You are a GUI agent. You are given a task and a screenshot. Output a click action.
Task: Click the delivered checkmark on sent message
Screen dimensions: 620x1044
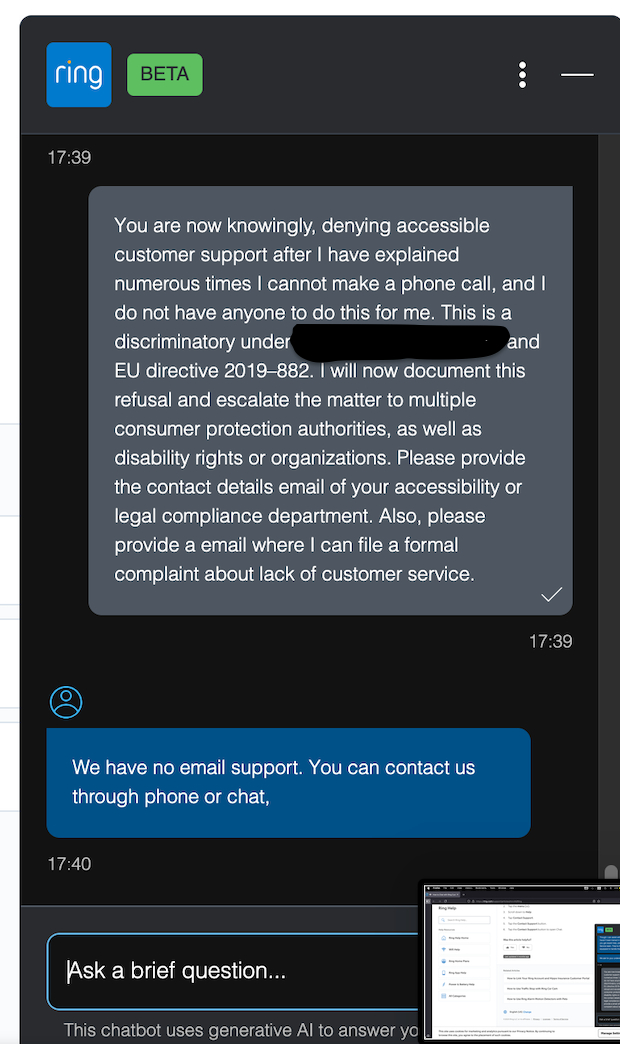tap(551, 595)
